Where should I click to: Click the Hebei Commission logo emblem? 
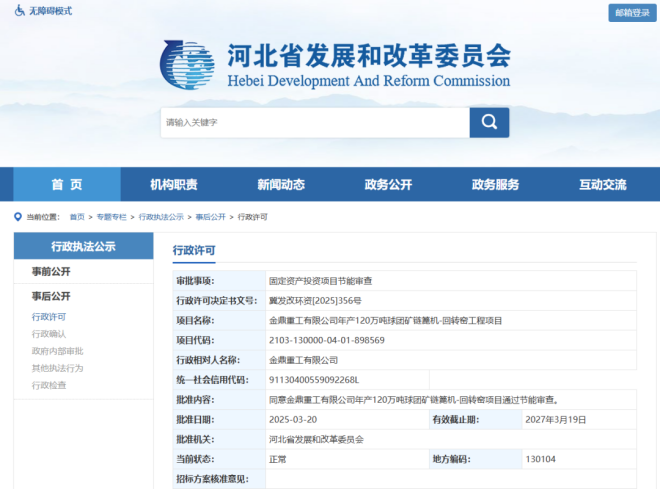coord(186,66)
